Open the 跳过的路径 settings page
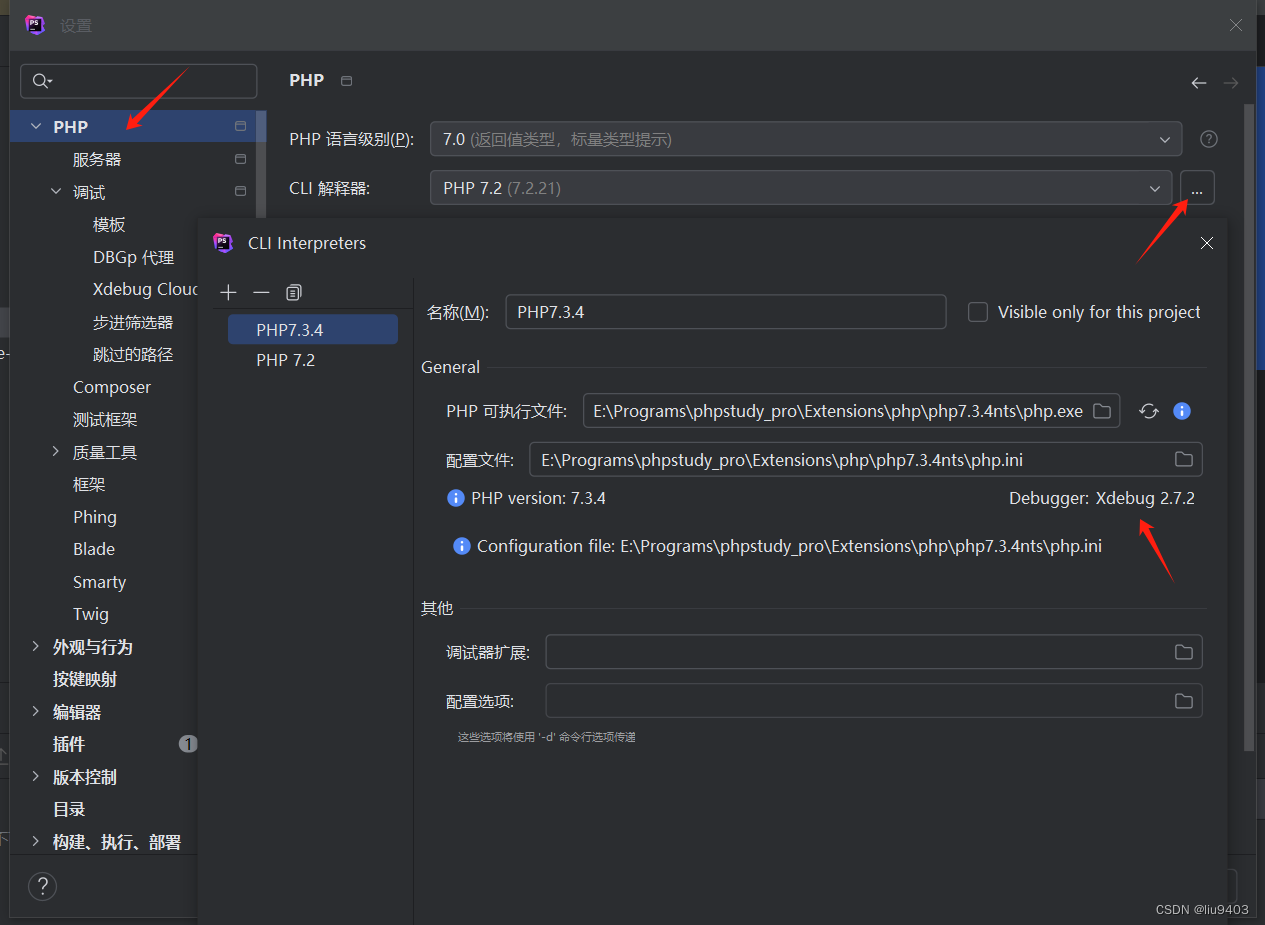Viewport: 1265px width, 925px height. (133, 354)
